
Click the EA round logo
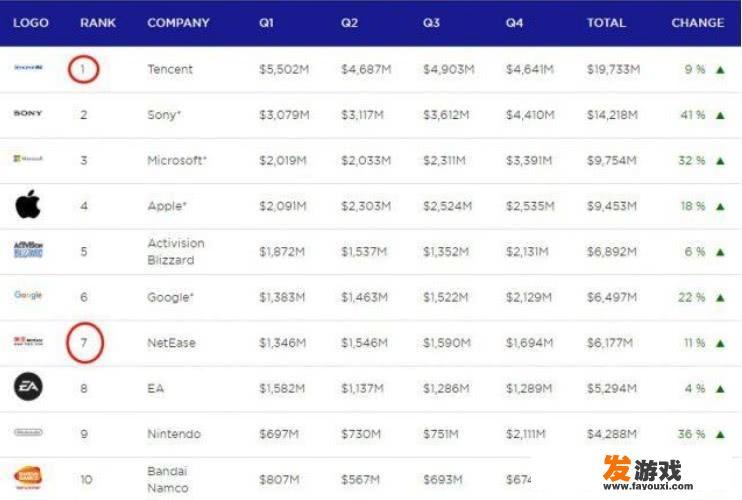pyautogui.click(x=28, y=386)
